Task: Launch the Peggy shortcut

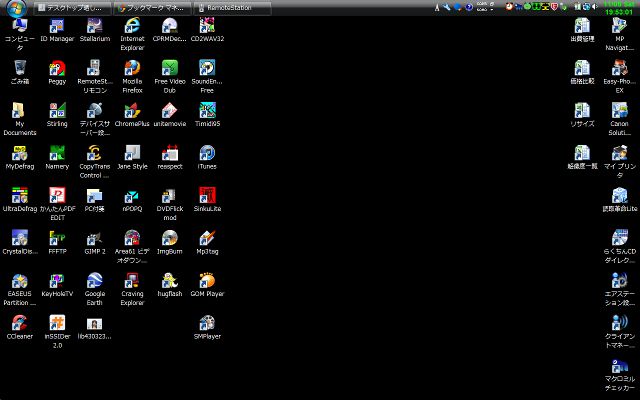Action: (57, 73)
